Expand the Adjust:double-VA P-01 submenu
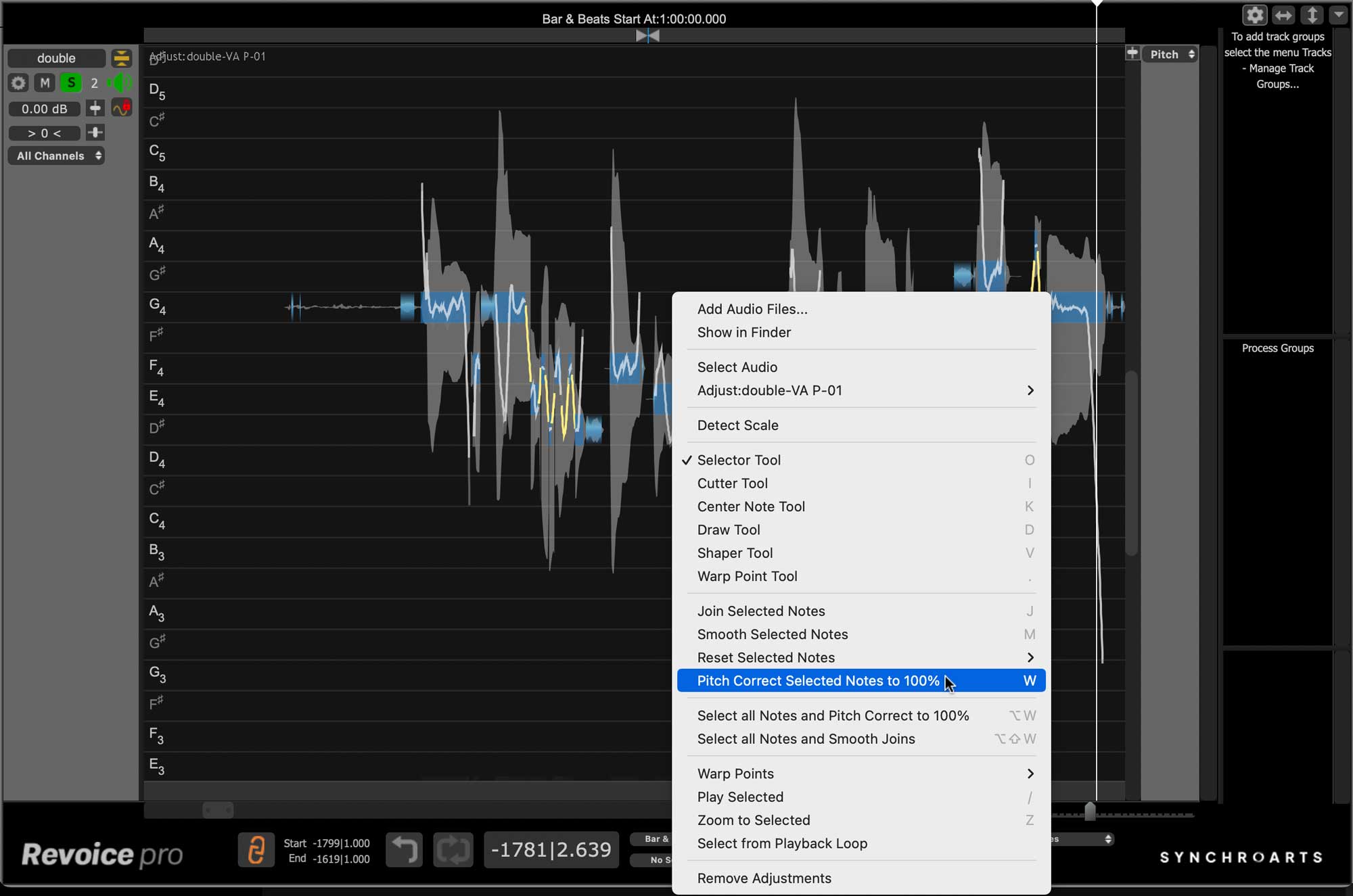The image size is (1353, 896). coord(861,390)
